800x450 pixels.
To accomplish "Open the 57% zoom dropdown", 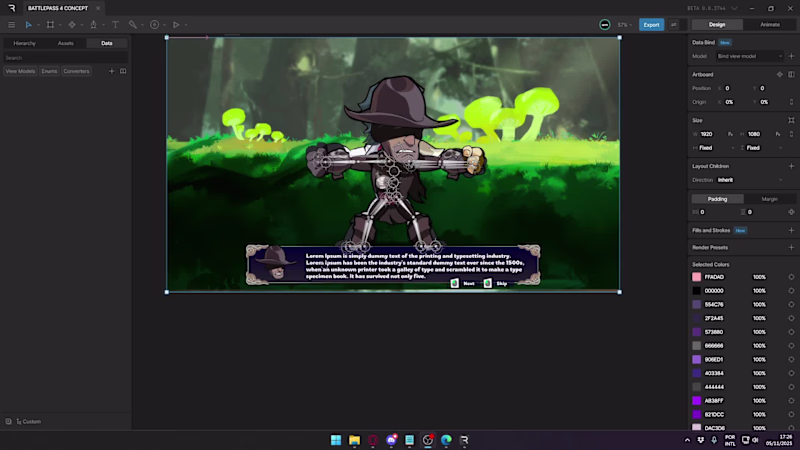I will pyautogui.click(x=624, y=24).
